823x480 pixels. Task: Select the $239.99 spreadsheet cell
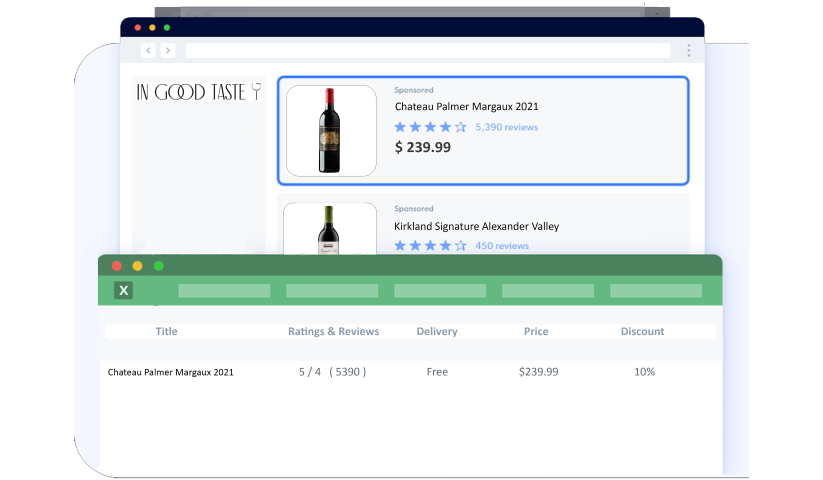pos(539,372)
